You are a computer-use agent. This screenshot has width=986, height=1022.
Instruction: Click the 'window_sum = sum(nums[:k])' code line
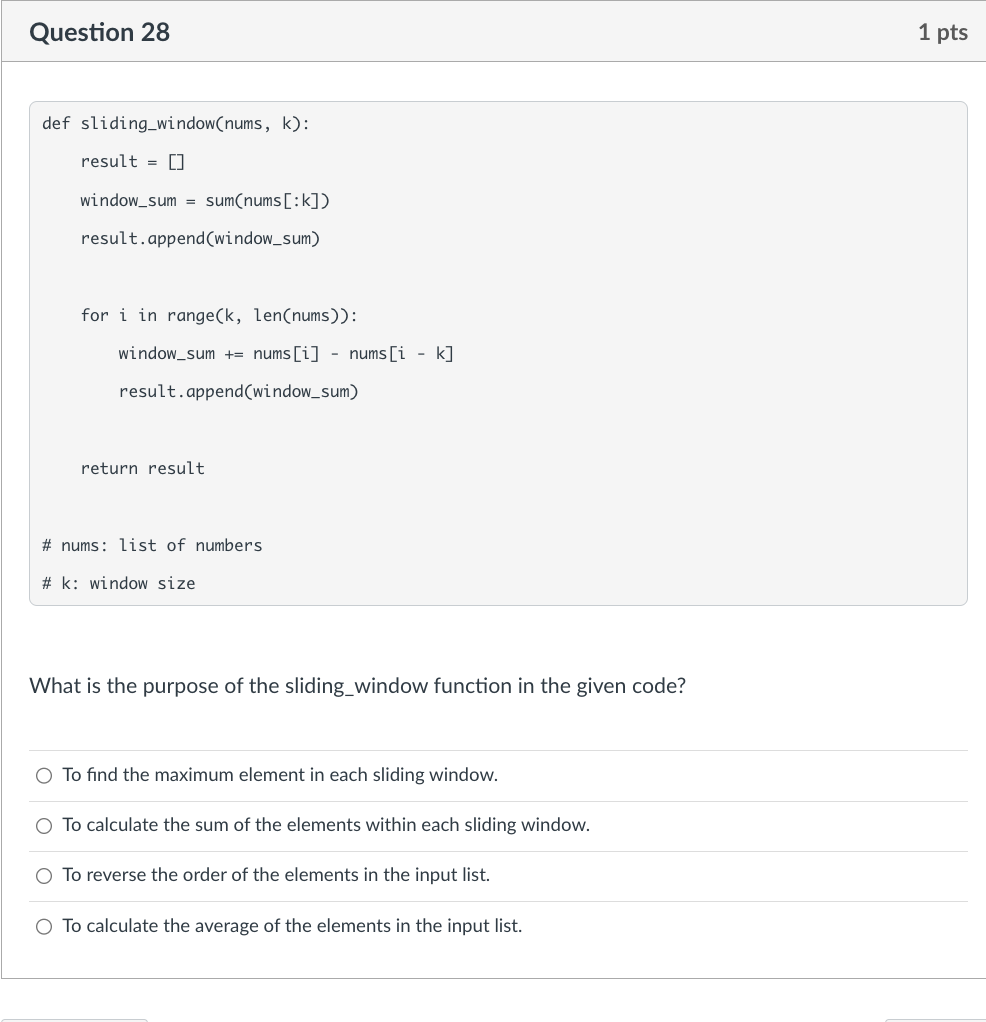click(x=205, y=200)
